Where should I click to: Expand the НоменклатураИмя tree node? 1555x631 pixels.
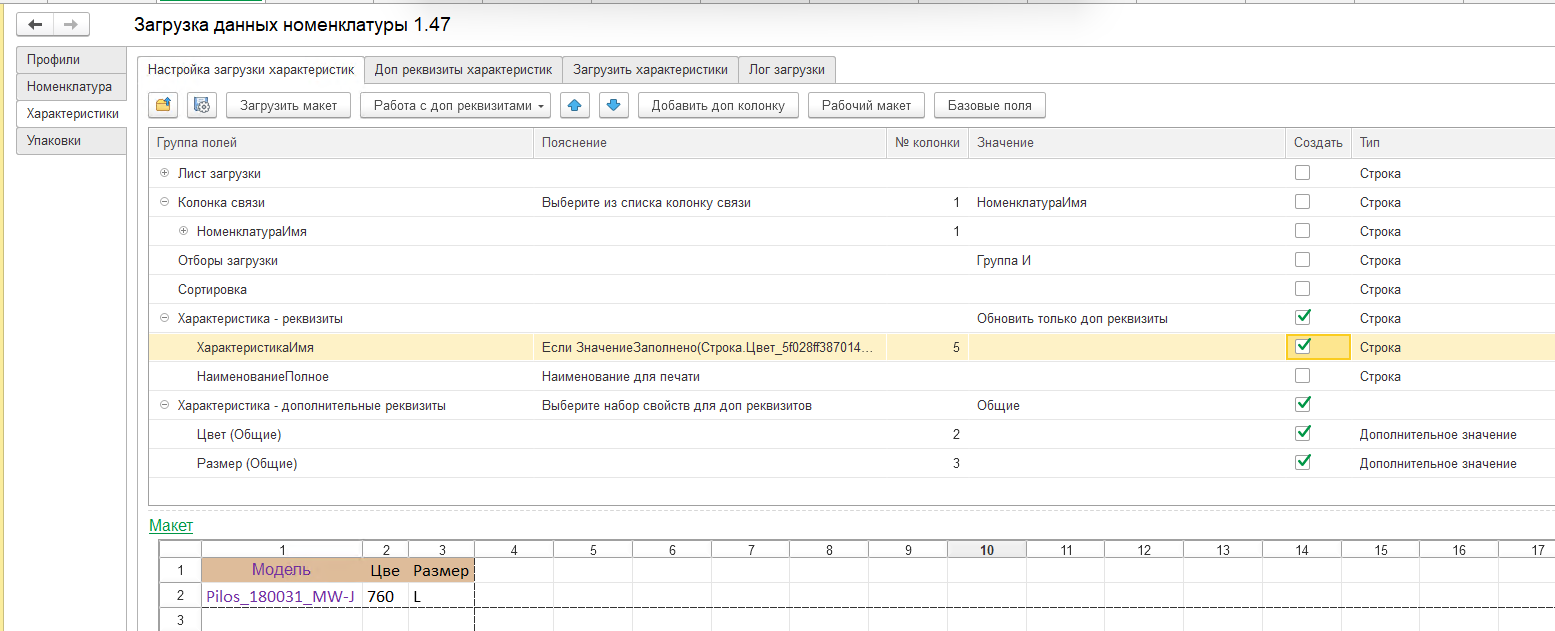pyautogui.click(x=183, y=231)
